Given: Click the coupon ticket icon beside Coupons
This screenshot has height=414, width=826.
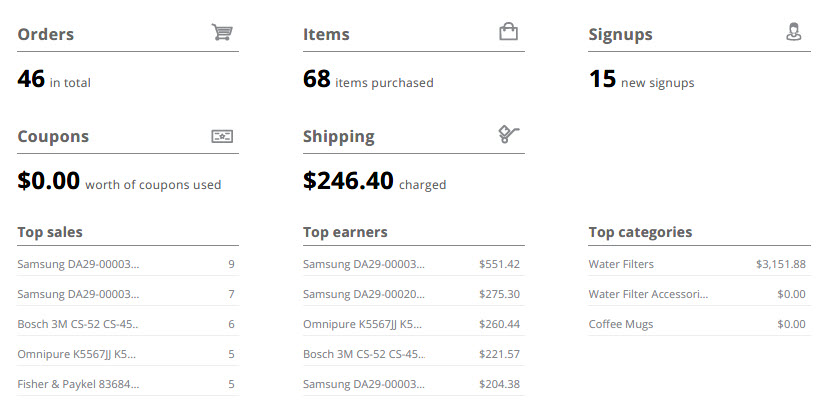Looking at the screenshot, I should click(x=222, y=136).
